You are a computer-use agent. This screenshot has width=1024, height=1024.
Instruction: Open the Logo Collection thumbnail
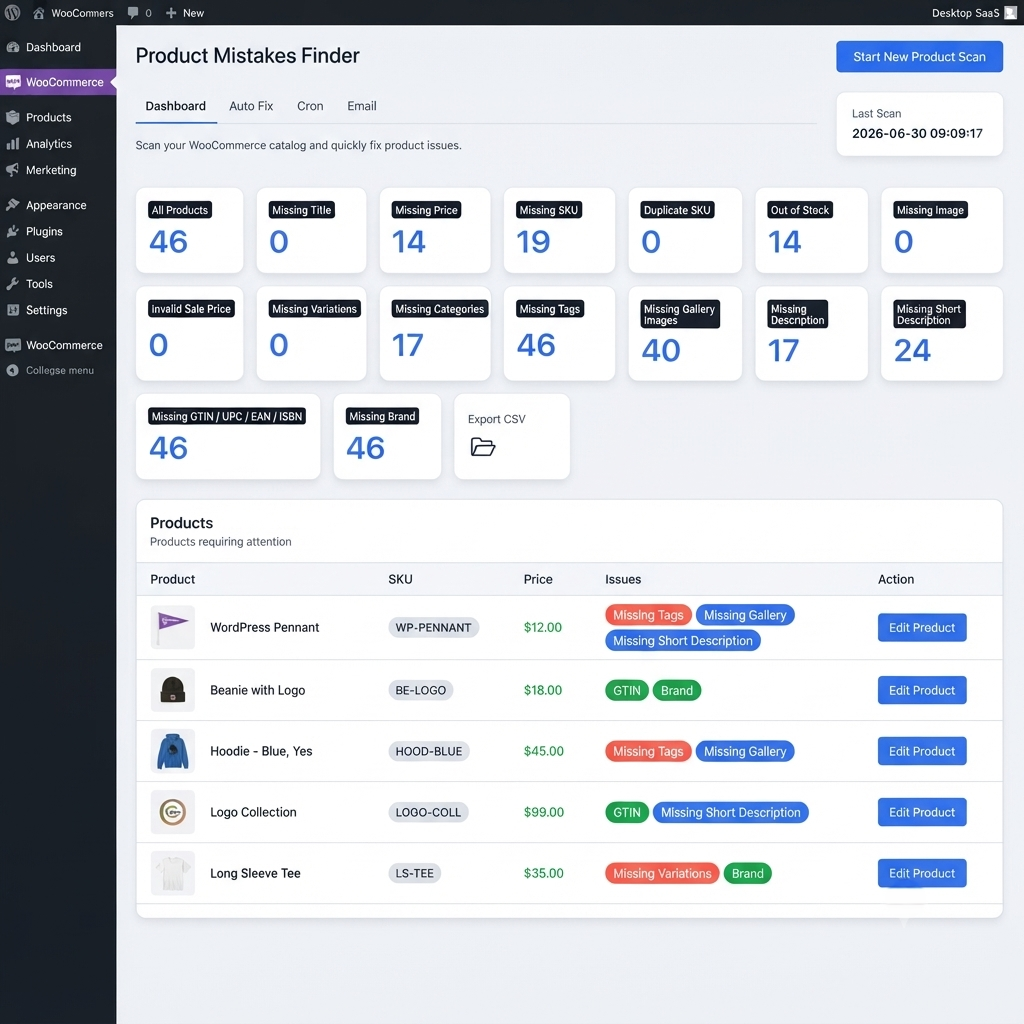(x=172, y=812)
